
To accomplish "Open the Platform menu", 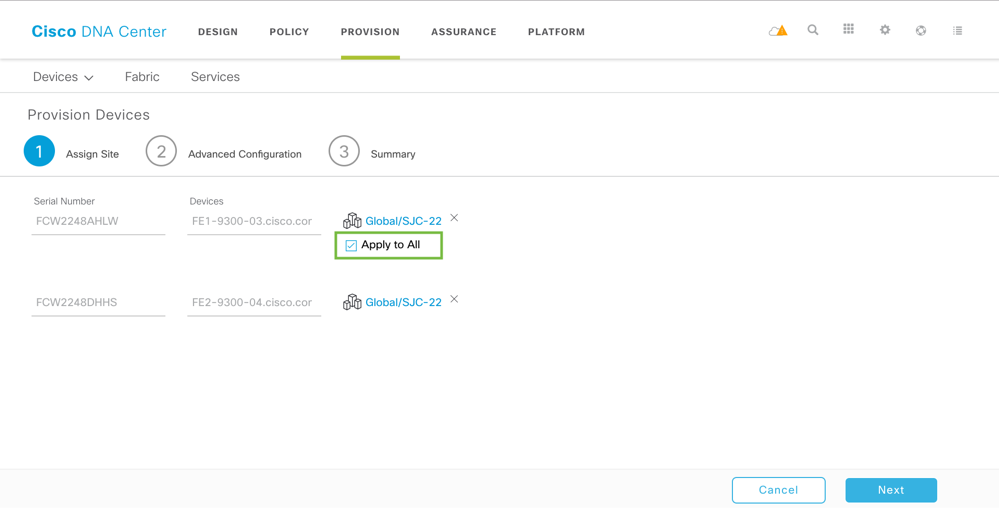I will point(556,32).
